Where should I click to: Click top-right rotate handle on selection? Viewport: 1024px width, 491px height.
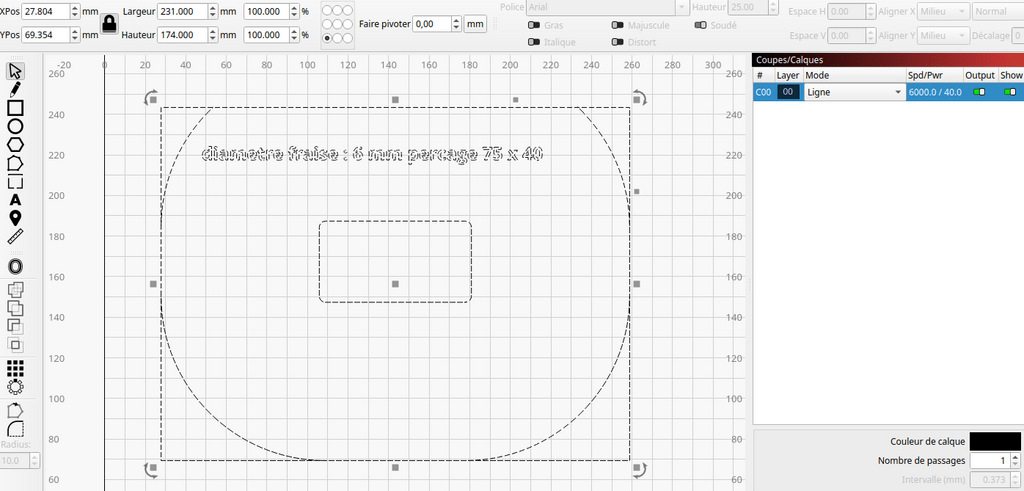tap(639, 98)
